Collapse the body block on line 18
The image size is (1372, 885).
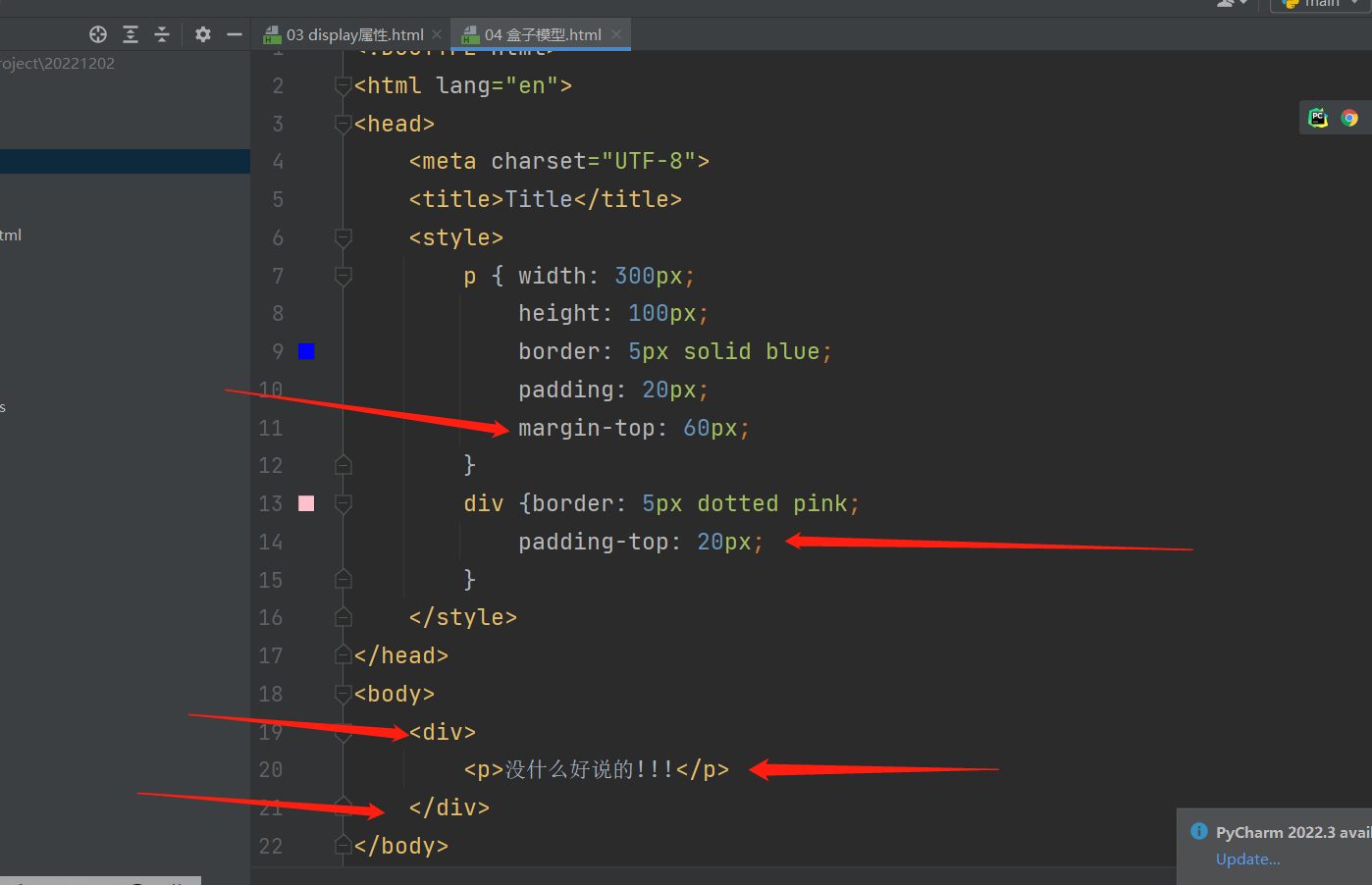tap(343, 694)
